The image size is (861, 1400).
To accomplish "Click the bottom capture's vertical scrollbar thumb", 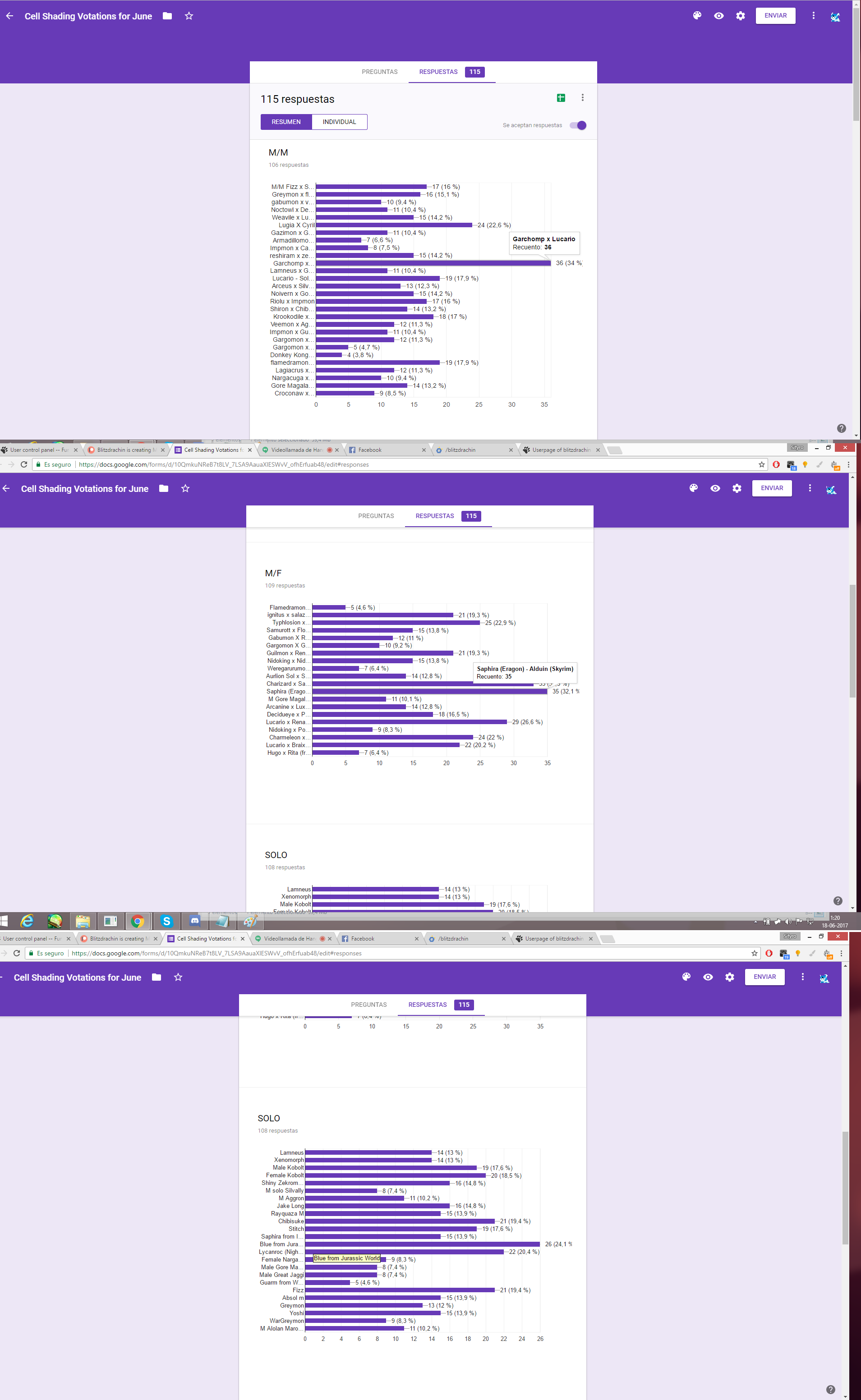I will tap(845, 1188).
